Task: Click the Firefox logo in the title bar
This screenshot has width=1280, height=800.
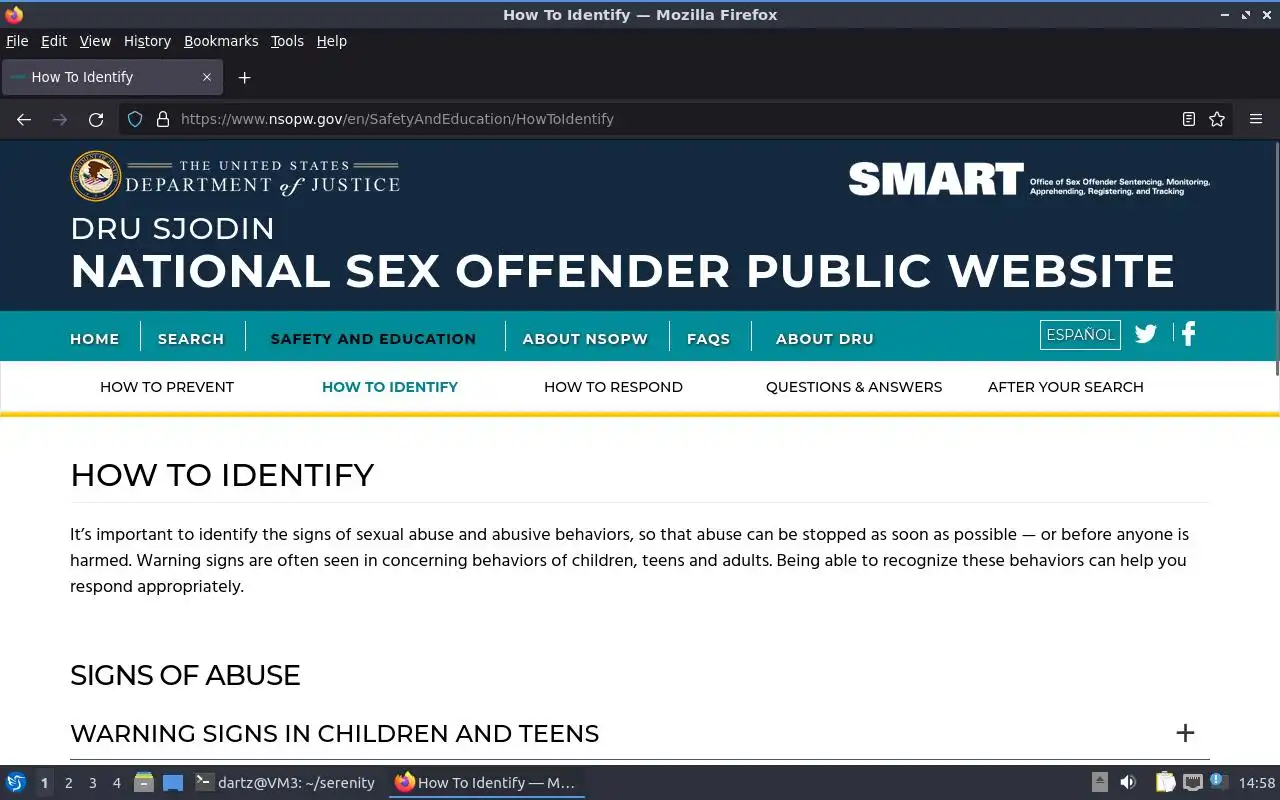Action: [14, 15]
